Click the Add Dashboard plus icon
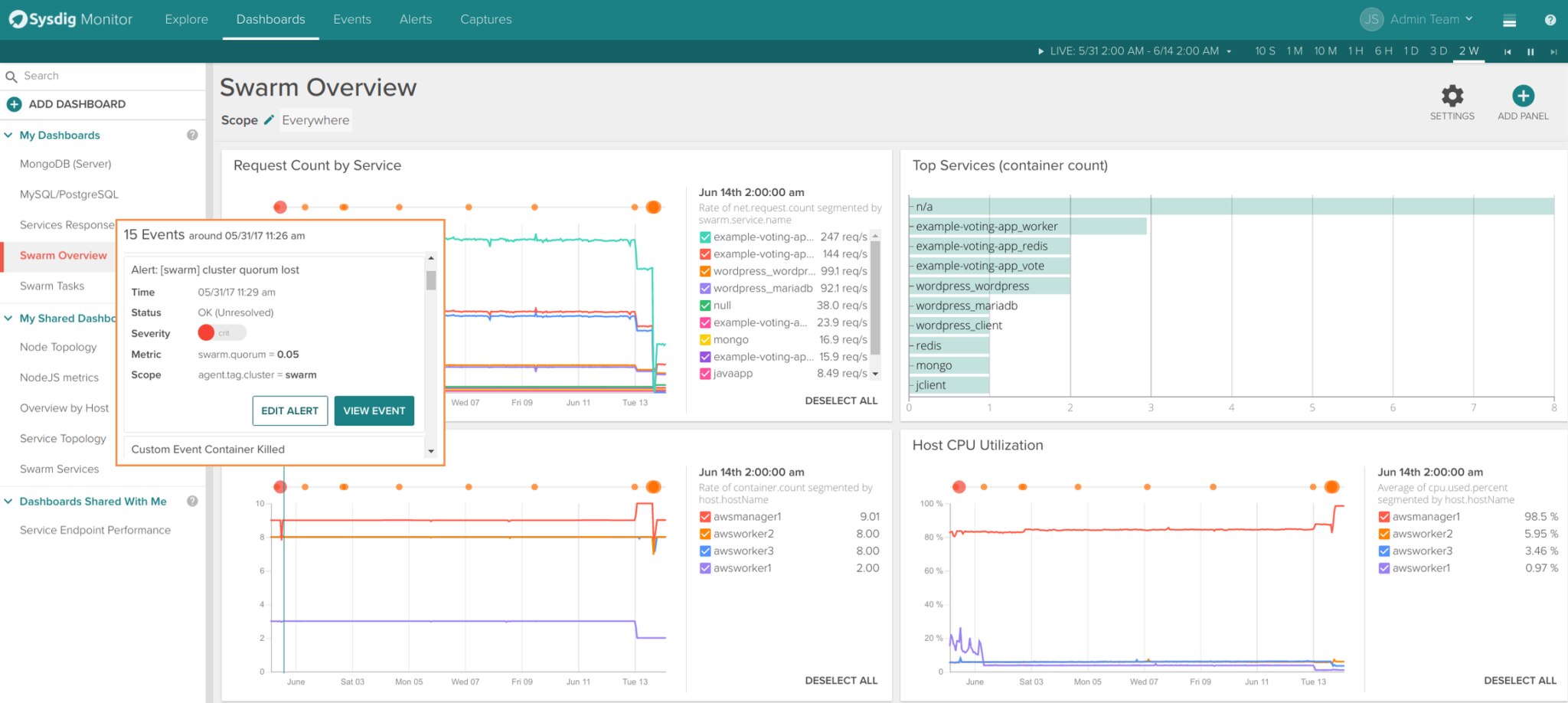1568x703 pixels. 14,103
